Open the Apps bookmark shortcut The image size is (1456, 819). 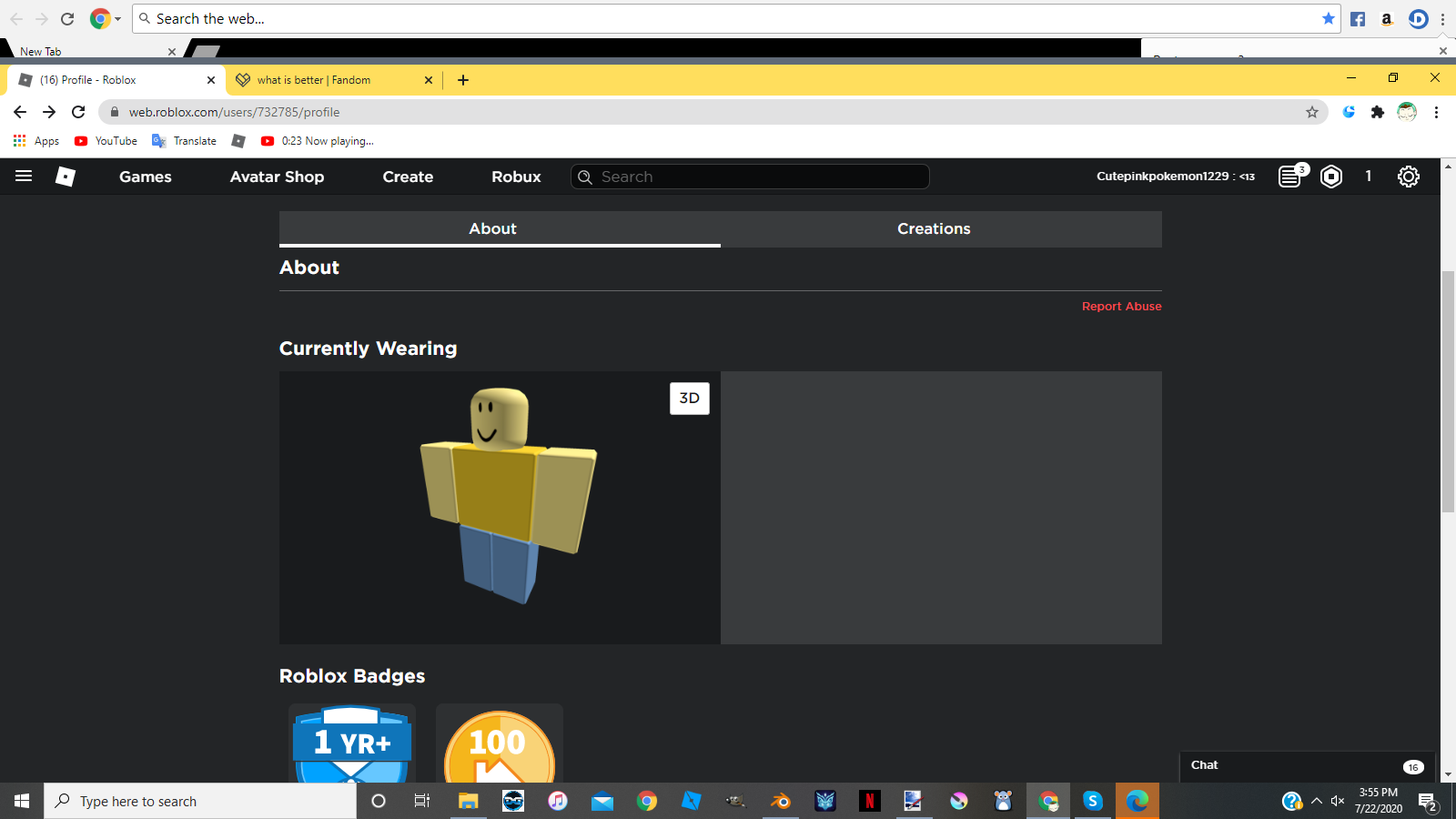pyautogui.click(x=36, y=141)
